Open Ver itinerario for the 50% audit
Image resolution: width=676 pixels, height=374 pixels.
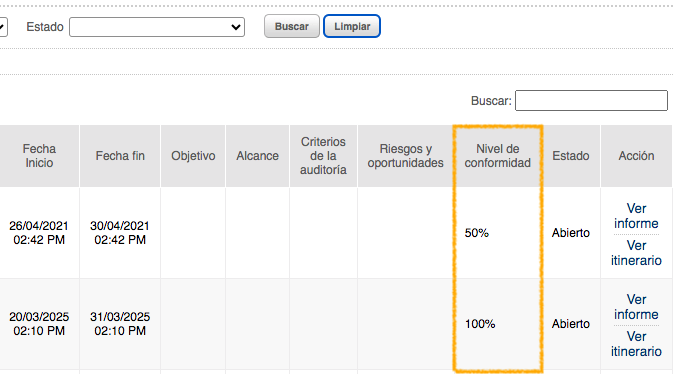click(636, 253)
